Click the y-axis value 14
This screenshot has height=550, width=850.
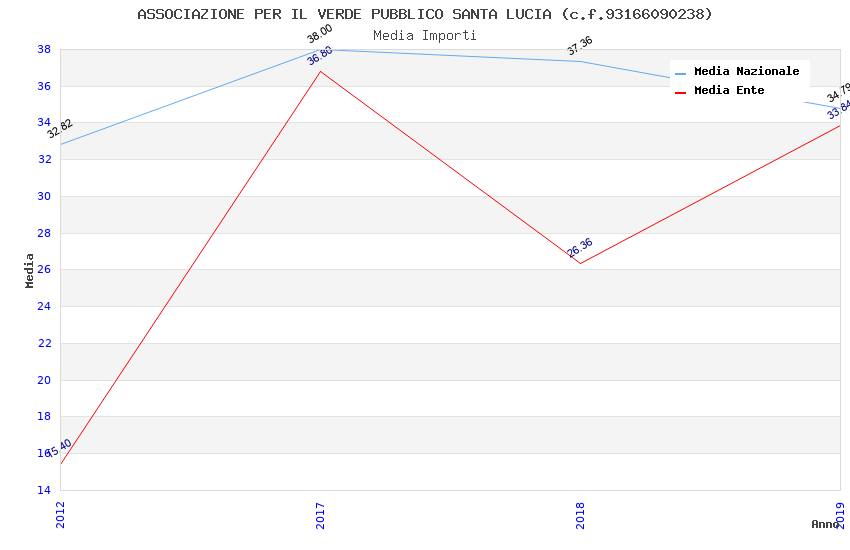(44, 490)
